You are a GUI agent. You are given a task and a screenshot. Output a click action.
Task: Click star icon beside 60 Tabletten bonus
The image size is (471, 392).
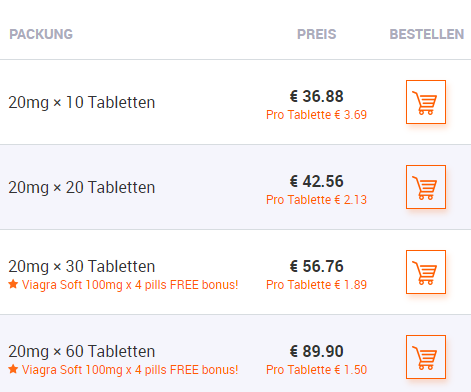(13, 369)
